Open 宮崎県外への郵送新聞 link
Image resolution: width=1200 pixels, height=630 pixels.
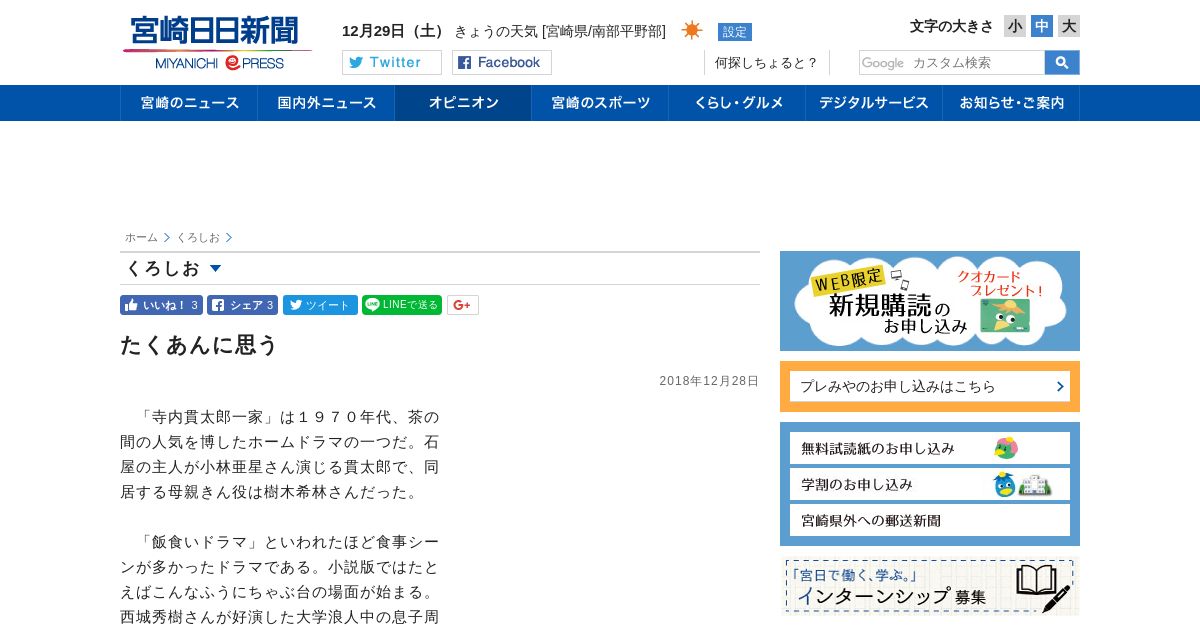(x=930, y=520)
